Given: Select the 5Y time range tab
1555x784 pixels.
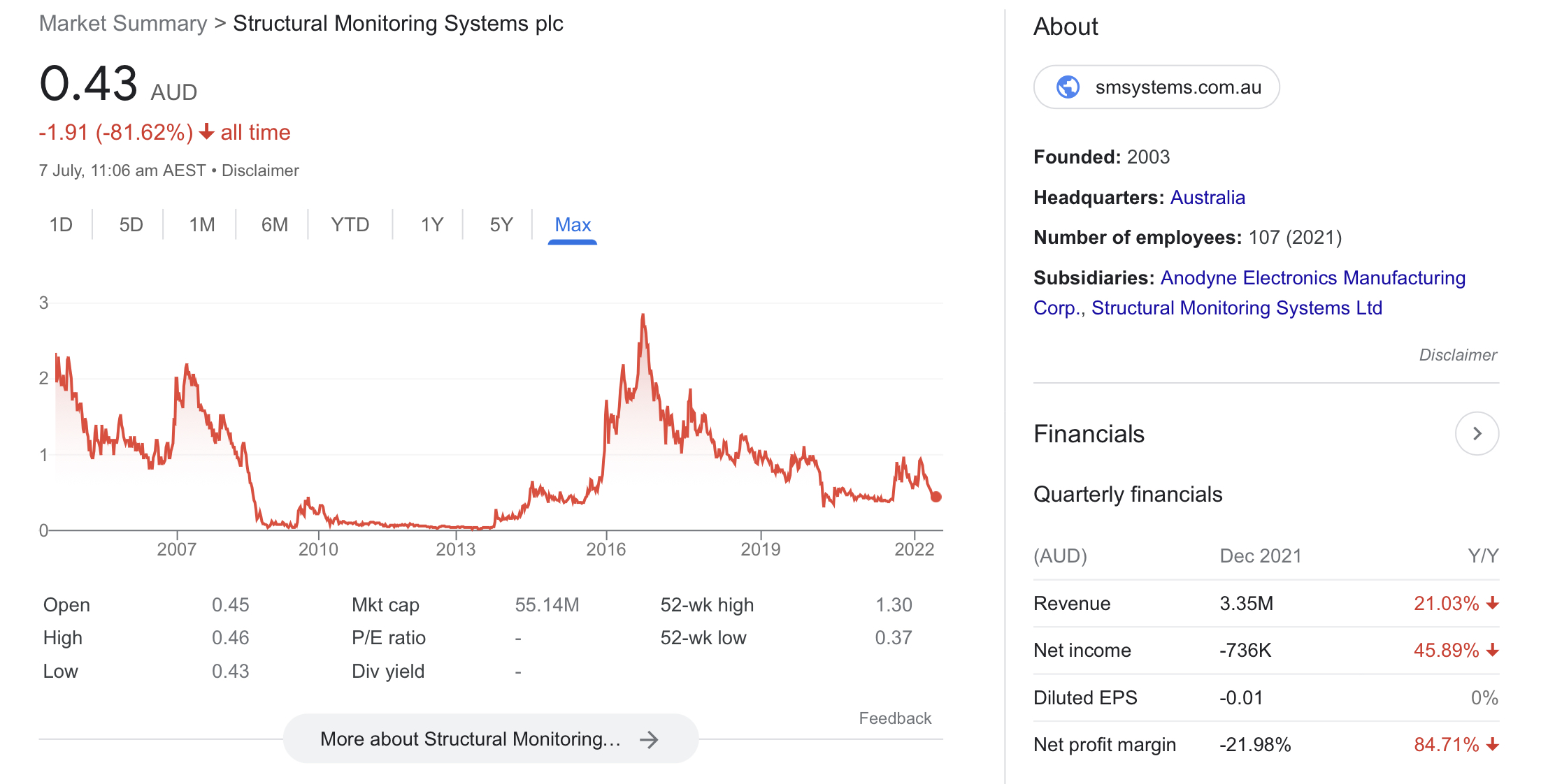Looking at the screenshot, I should point(501,225).
